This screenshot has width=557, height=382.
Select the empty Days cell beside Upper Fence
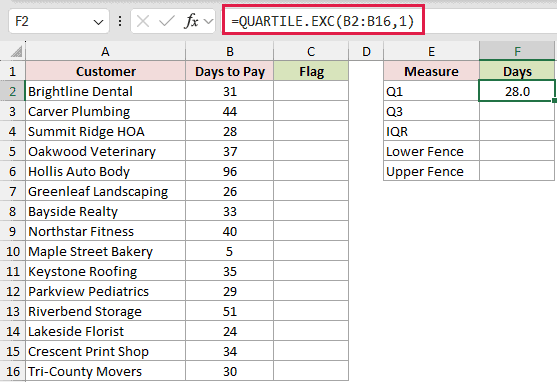517,171
